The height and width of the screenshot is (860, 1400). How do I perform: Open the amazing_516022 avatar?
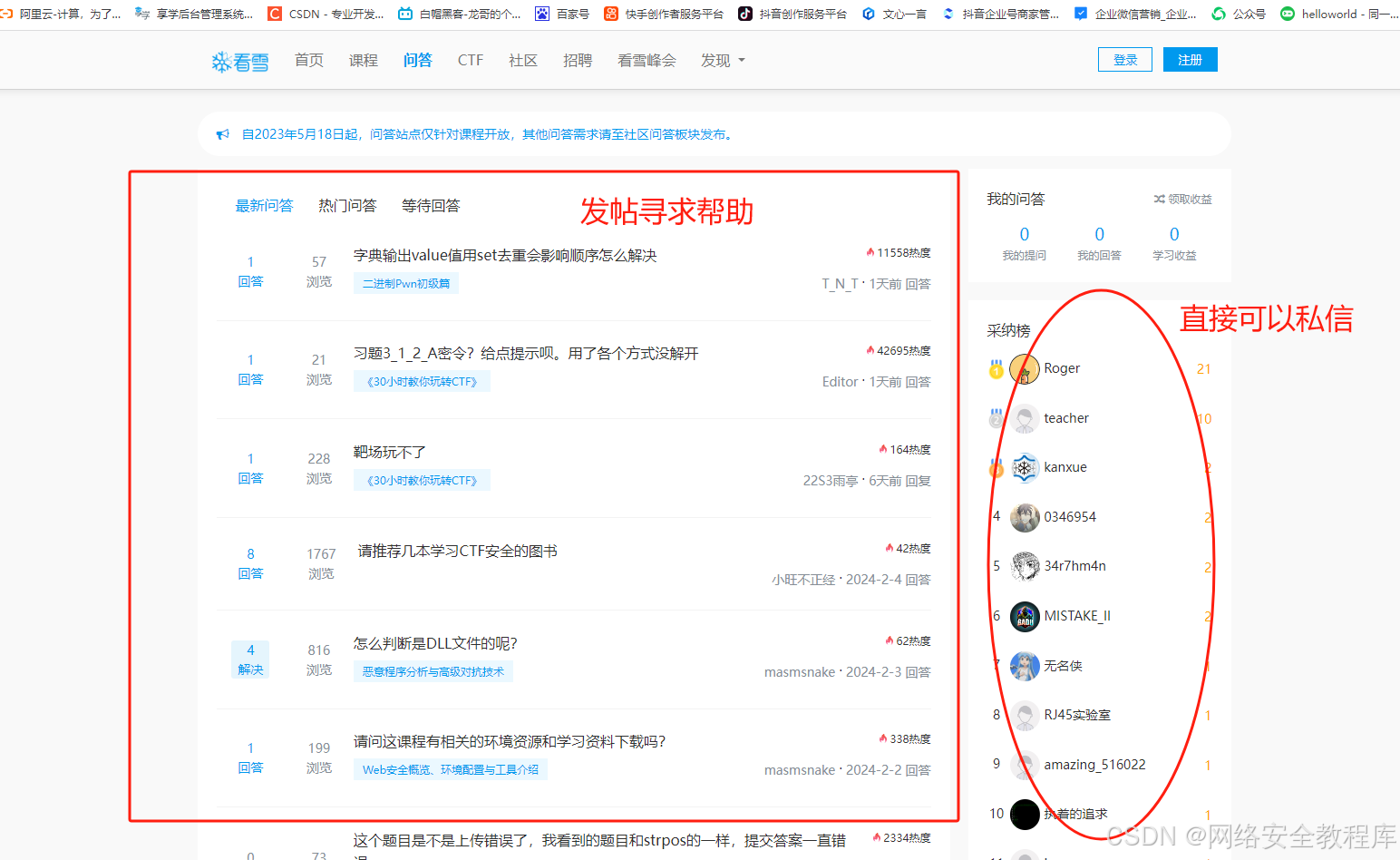click(x=1025, y=765)
